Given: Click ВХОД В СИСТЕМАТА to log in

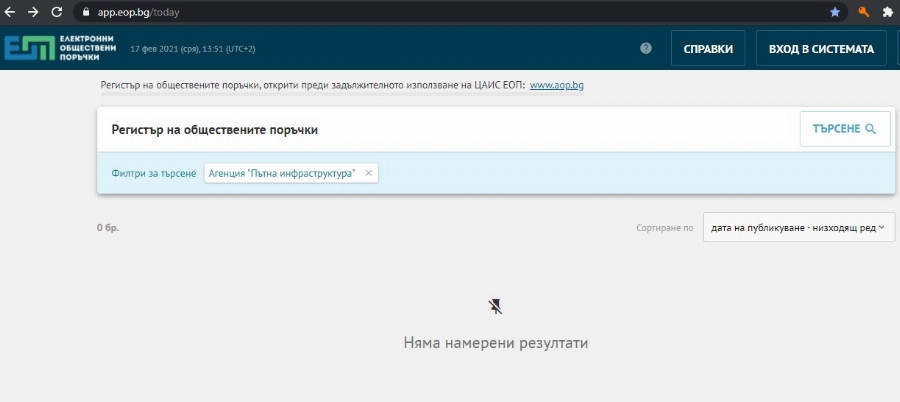Looking at the screenshot, I should pos(821,49).
